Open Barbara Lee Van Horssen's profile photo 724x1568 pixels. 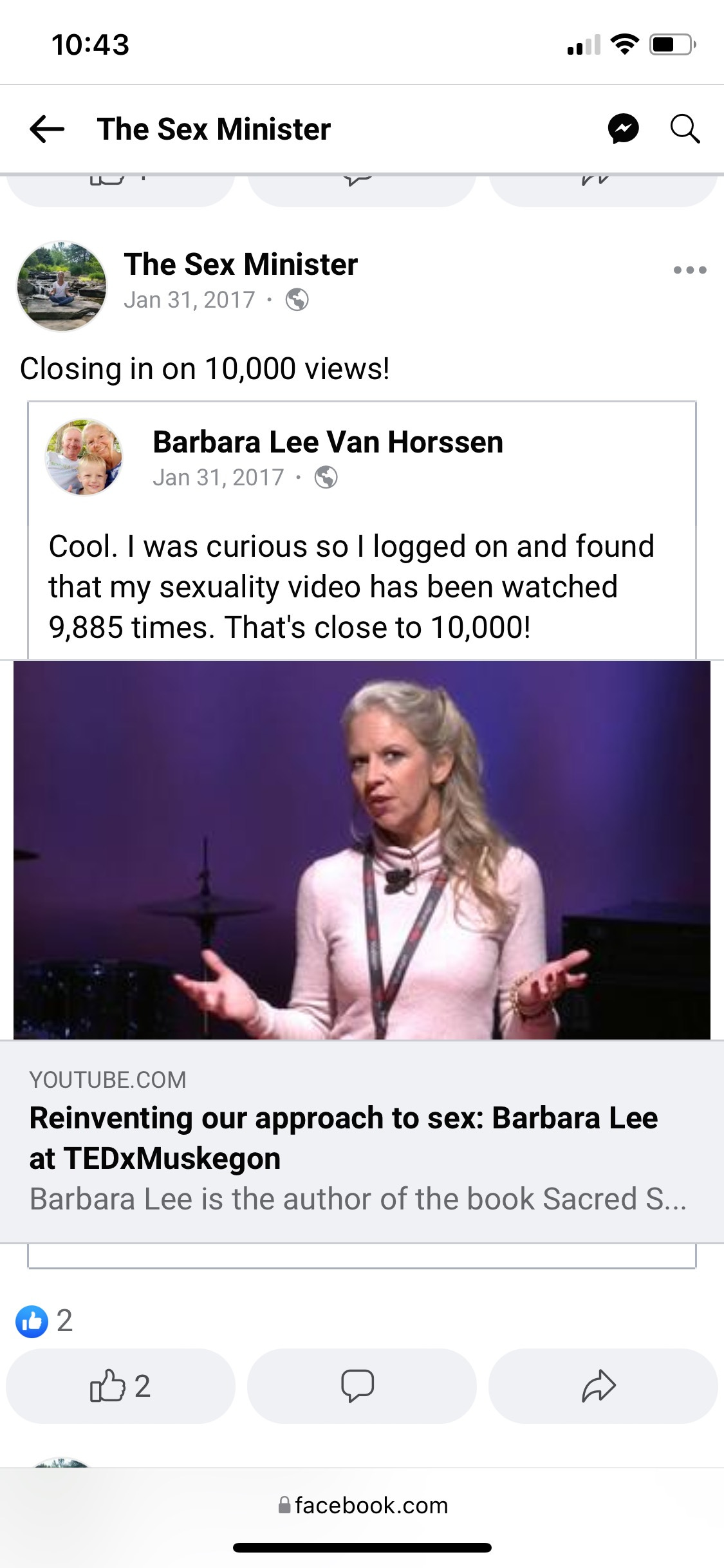coord(84,457)
